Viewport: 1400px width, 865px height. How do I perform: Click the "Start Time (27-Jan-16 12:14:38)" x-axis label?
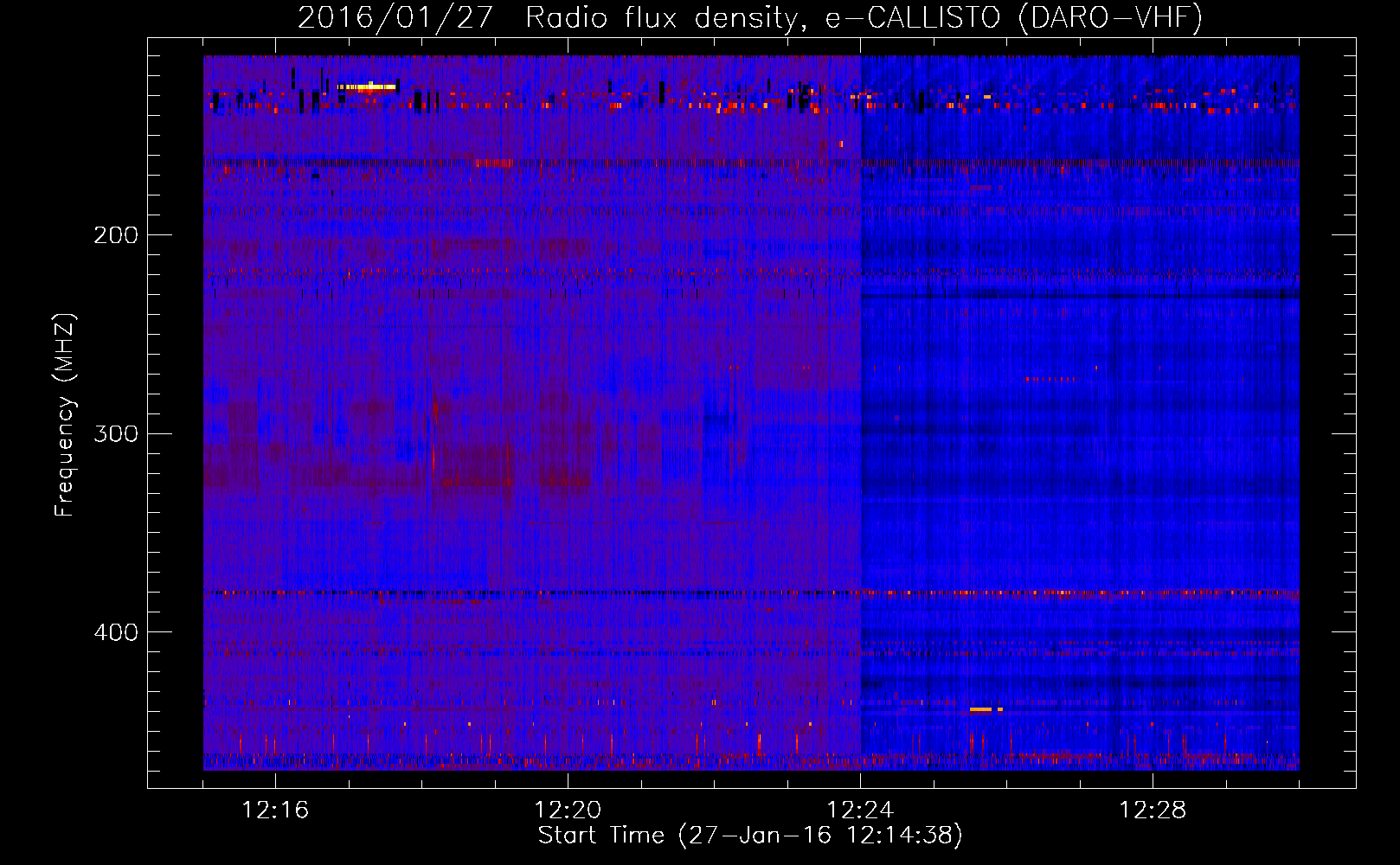(750, 836)
